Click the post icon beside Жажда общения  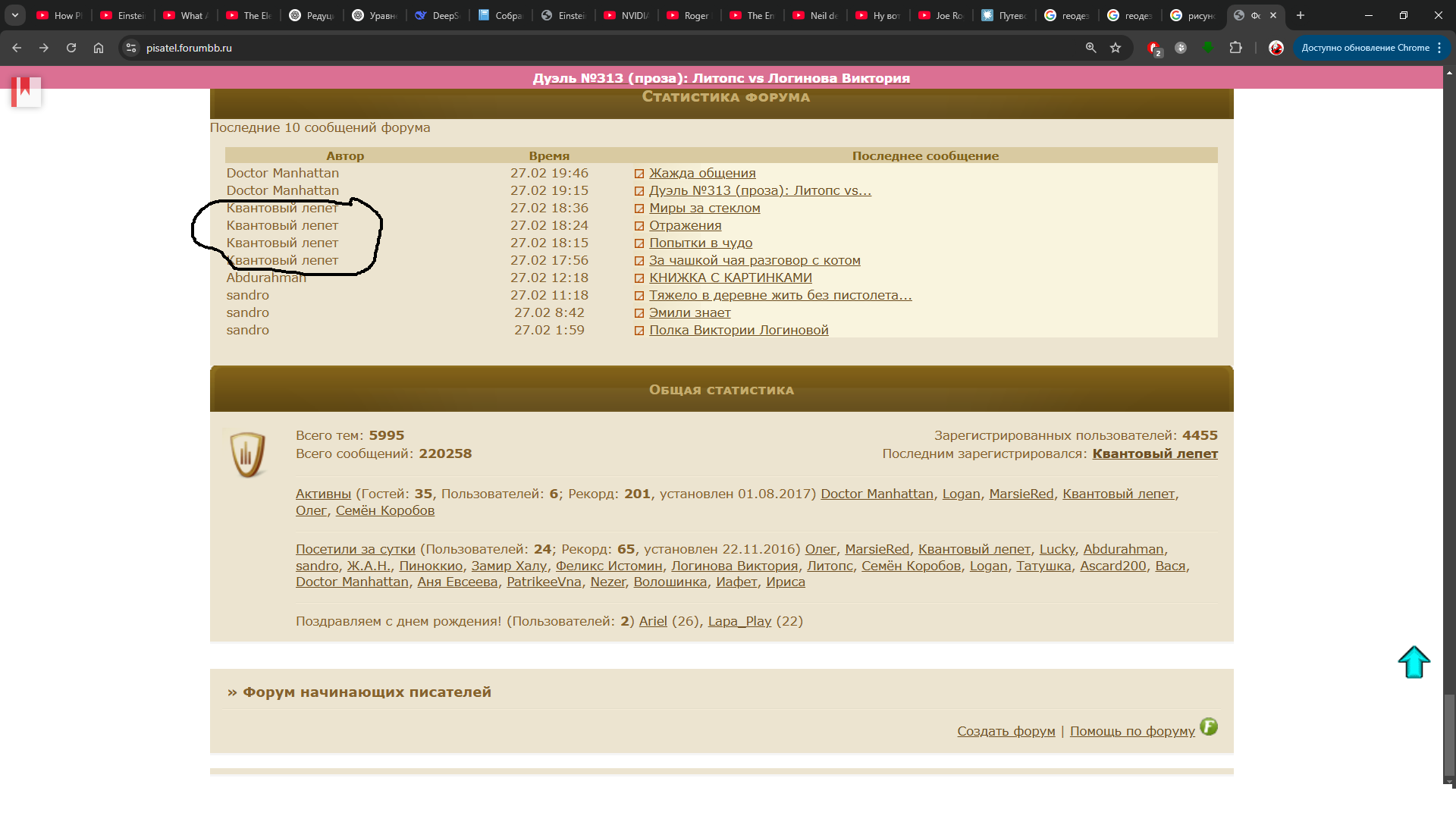click(639, 174)
